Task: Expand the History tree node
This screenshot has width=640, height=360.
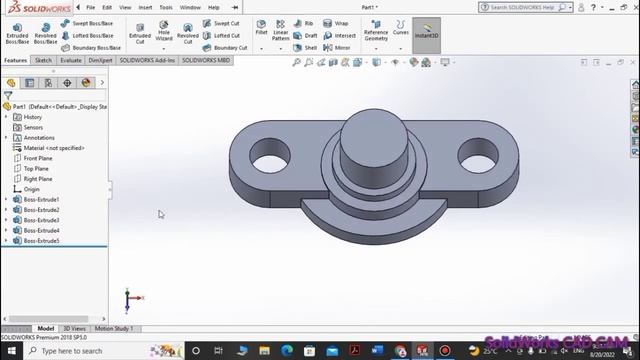Action: (6, 117)
